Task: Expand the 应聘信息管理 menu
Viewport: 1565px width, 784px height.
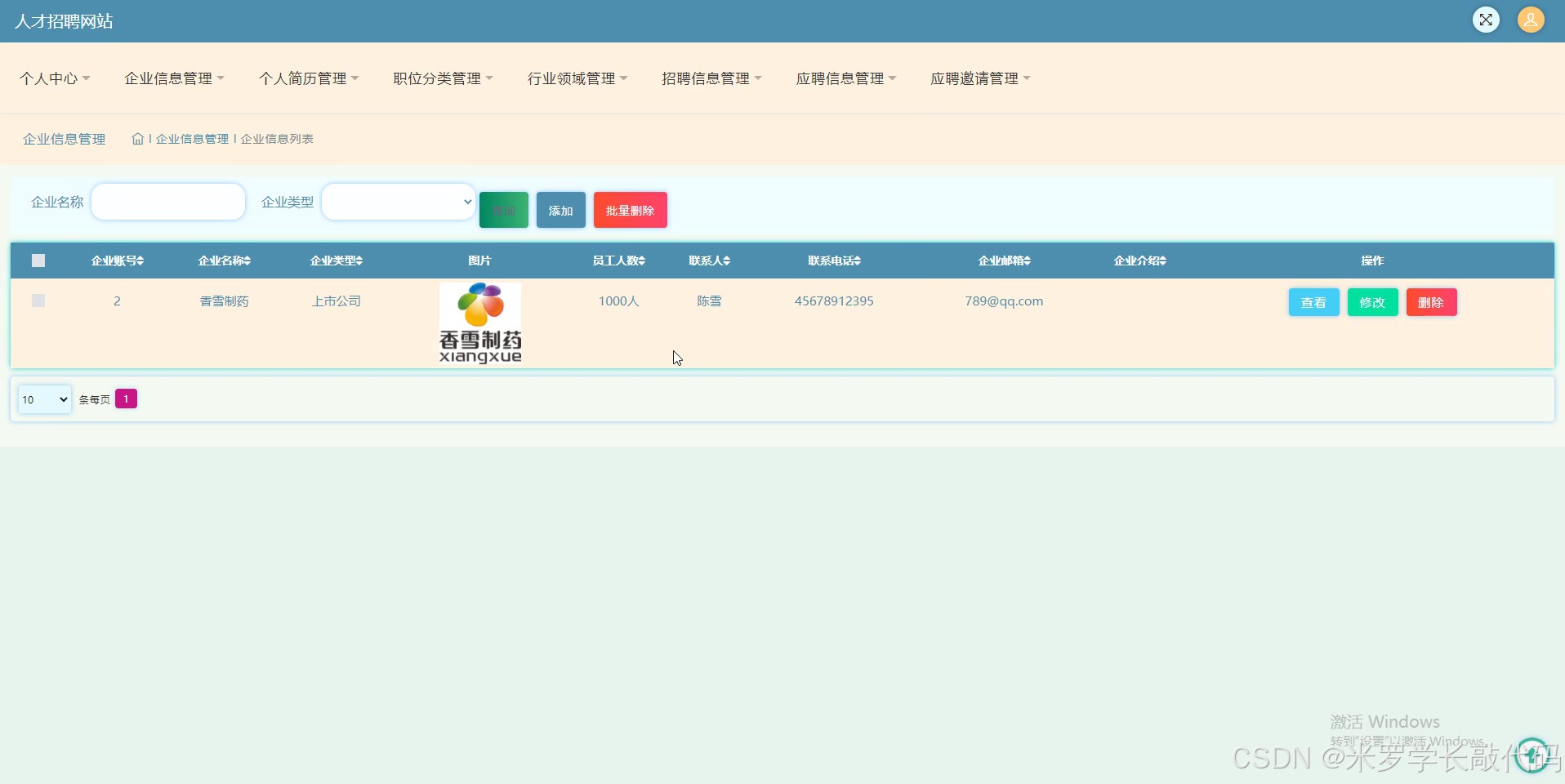Action: click(x=846, y=78)
